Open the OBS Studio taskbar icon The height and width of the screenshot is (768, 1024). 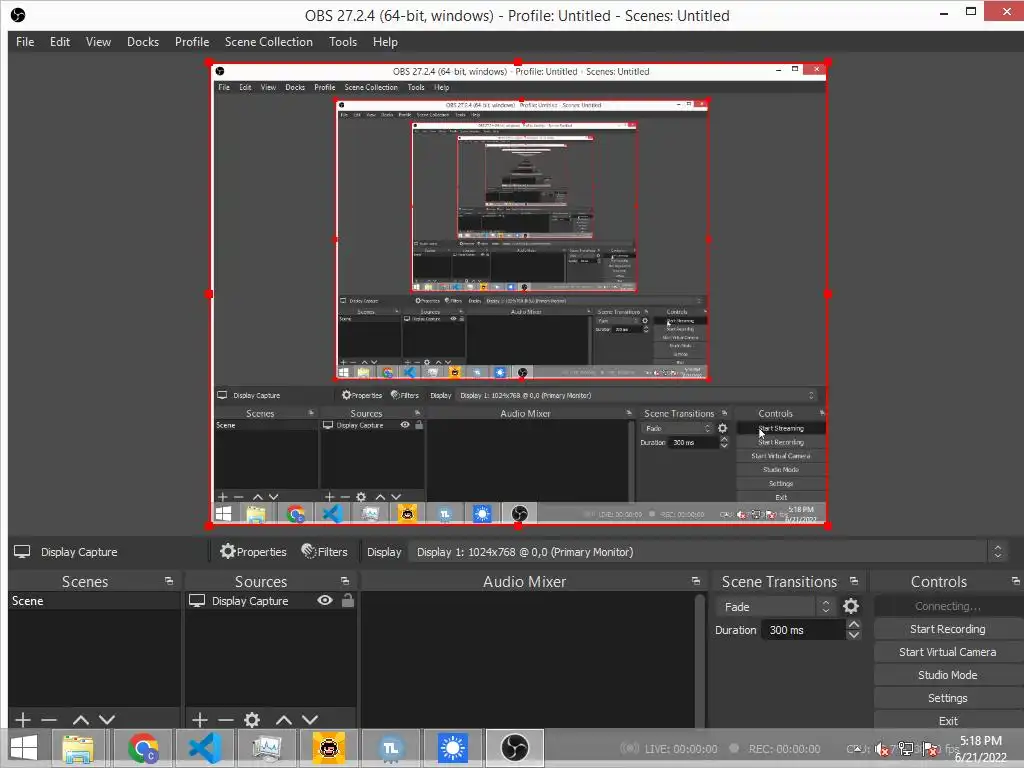point(515,748)
